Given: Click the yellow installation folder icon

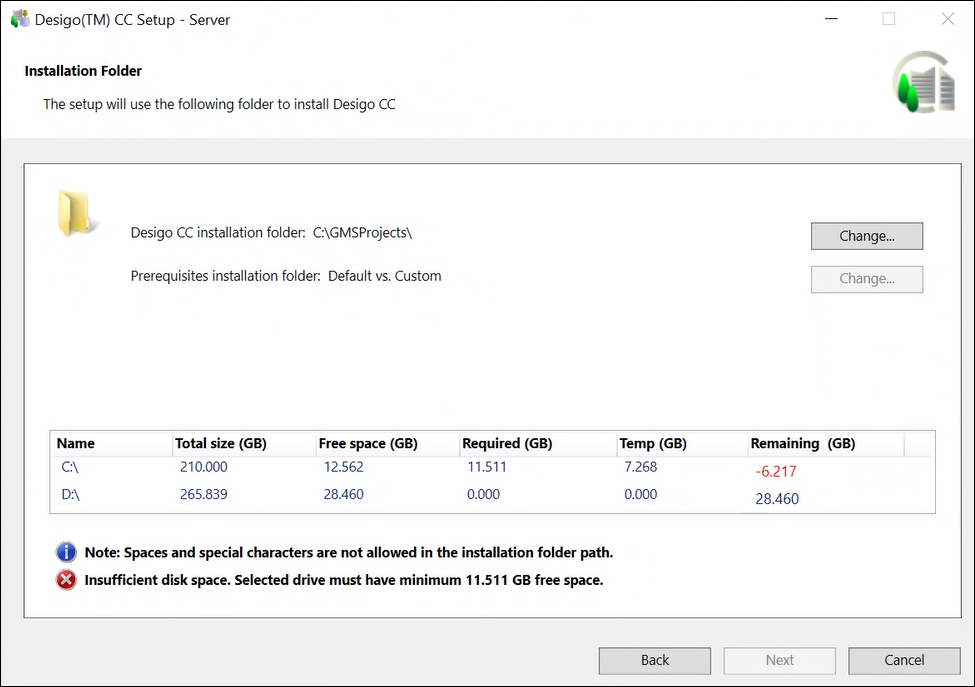Looking at the screenshot, I should point(76,213).
